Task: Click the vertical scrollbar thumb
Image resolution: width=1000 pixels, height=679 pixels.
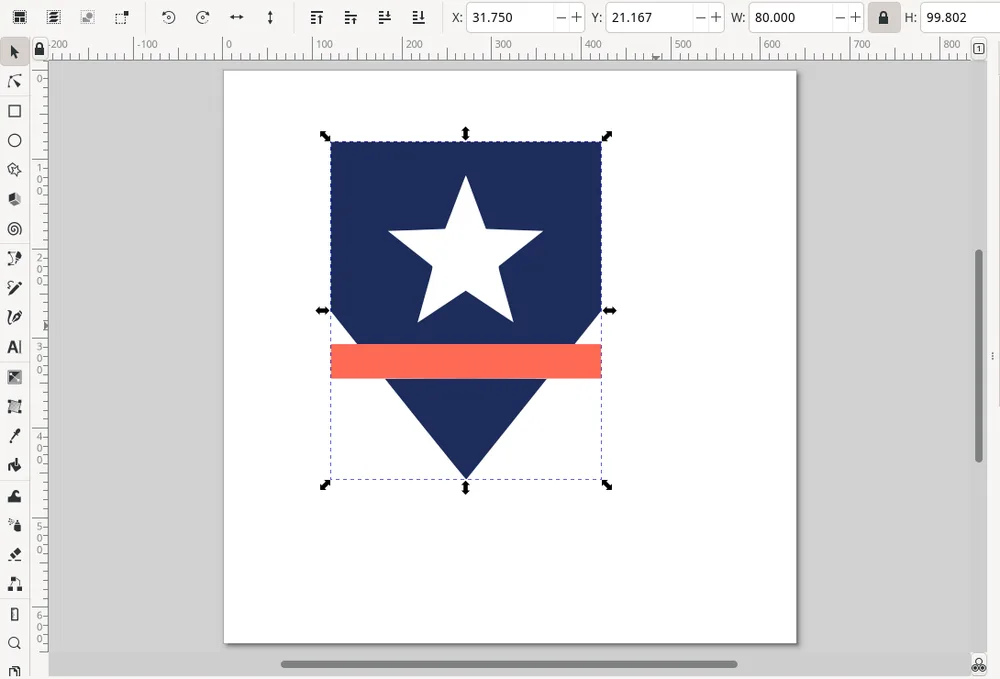Action: (x=978, y=356)
